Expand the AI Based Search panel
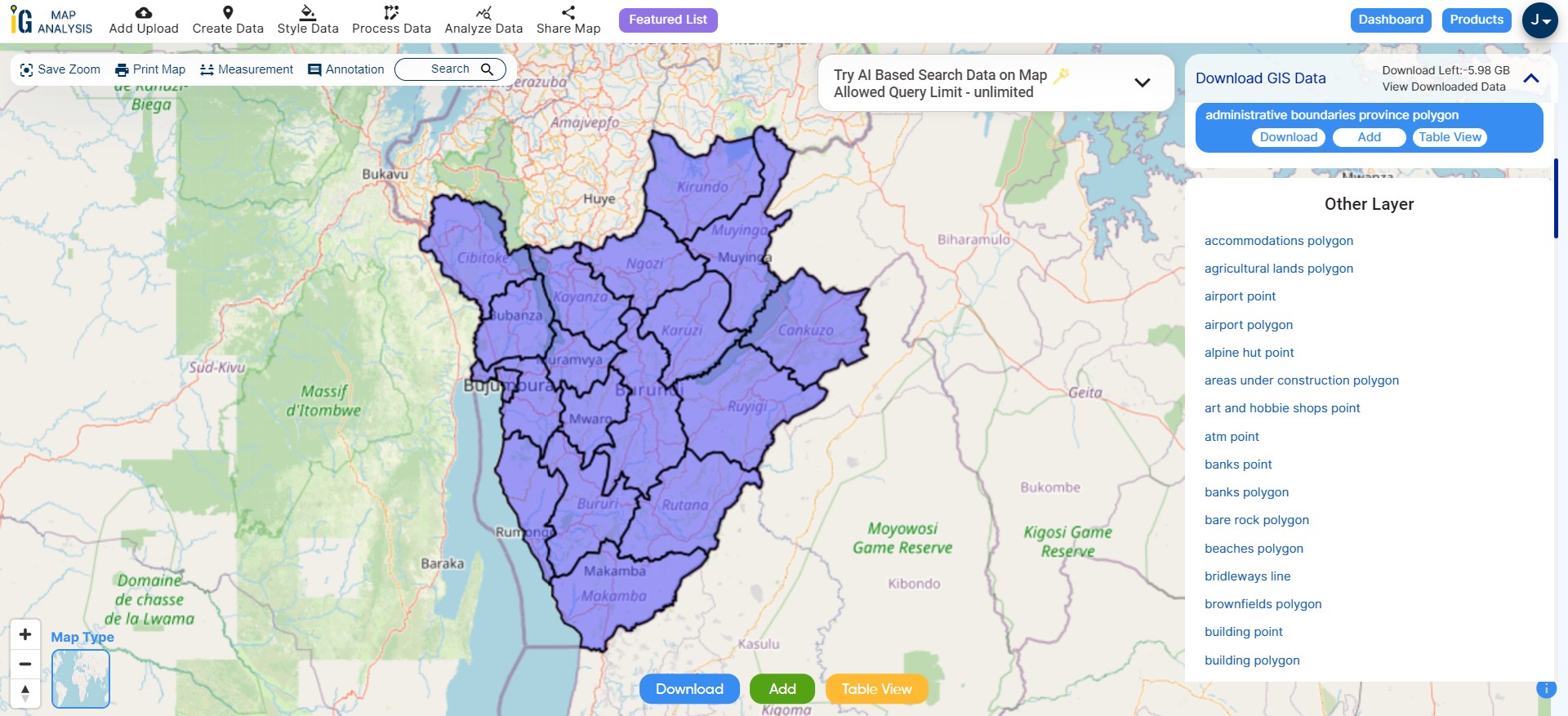The width and height of the screenshot is (1568, 716). (x=1143, y=82)
